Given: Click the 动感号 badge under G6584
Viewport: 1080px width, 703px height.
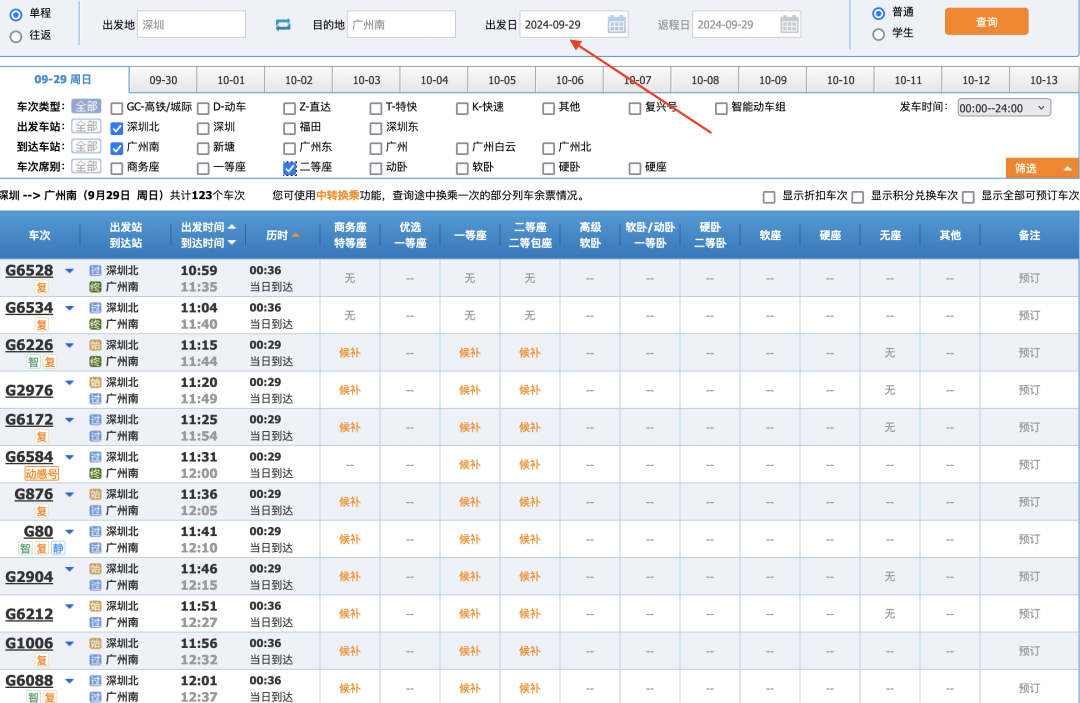Looking at the screenshot, I should (41, 474).
